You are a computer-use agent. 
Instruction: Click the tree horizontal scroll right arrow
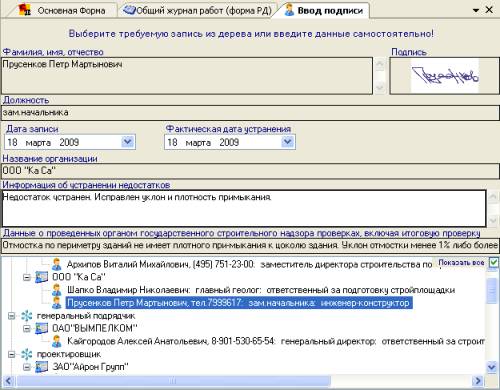(479, 381)
